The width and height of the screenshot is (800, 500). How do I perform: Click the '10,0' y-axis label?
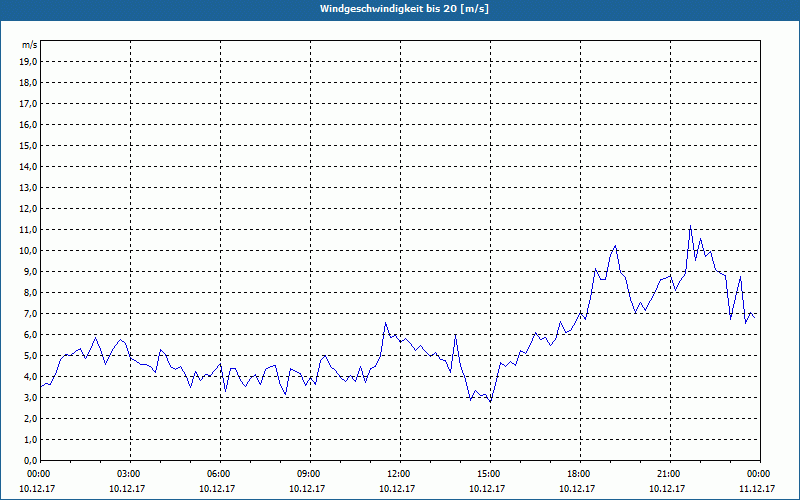tap(29, 251)
